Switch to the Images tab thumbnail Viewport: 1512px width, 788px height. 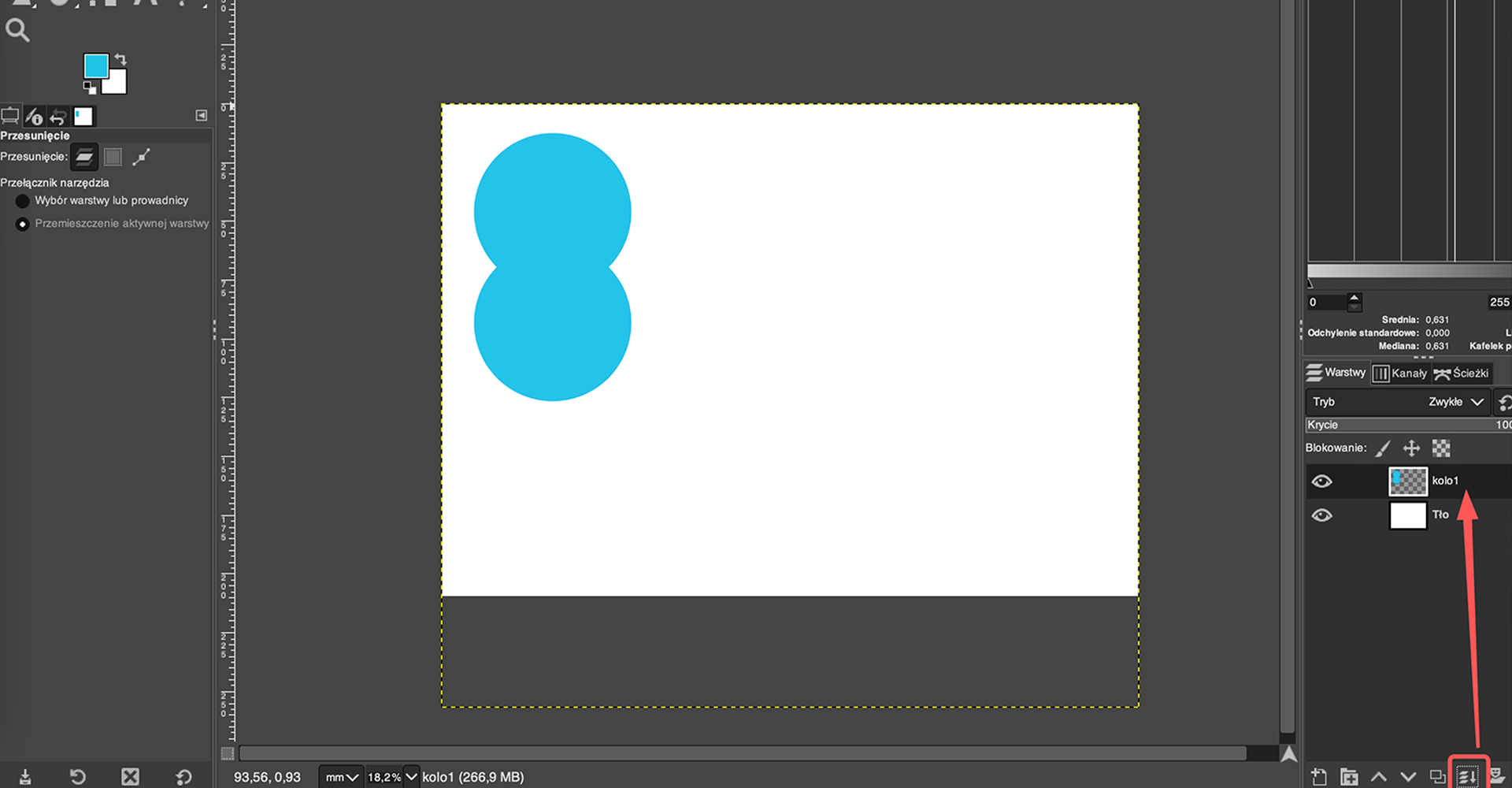coord(83,117)
